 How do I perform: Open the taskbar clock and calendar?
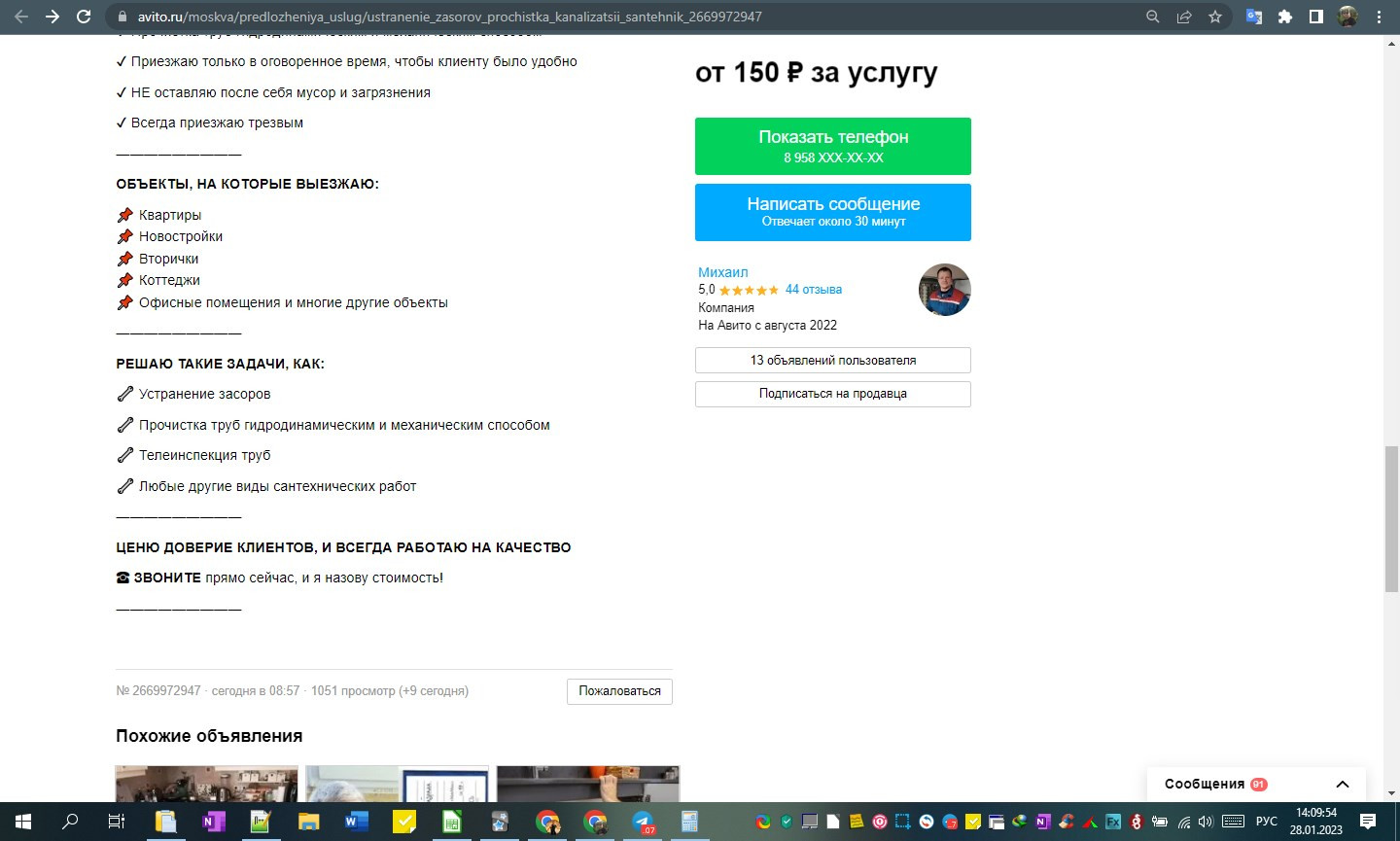(1316, 822)
